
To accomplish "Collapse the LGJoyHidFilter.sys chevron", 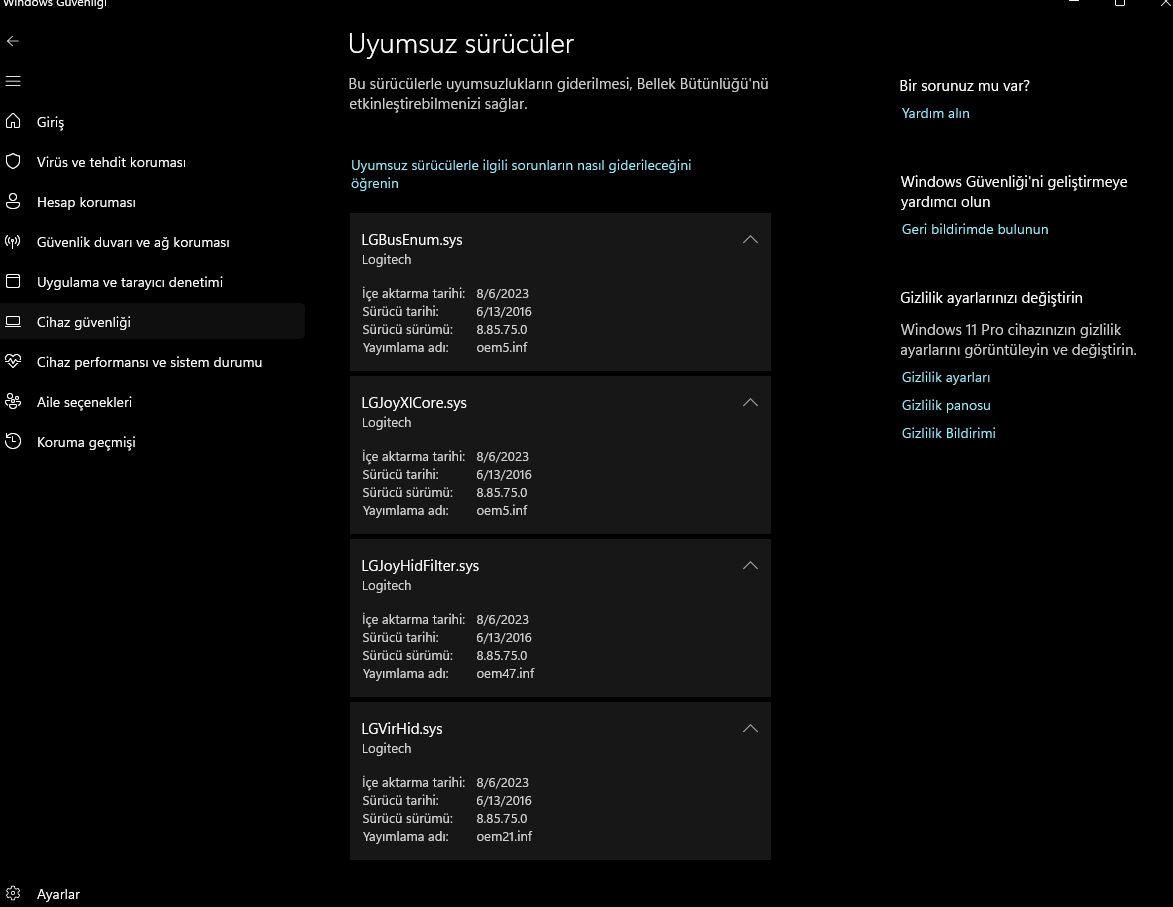I will tap(750, 566).
